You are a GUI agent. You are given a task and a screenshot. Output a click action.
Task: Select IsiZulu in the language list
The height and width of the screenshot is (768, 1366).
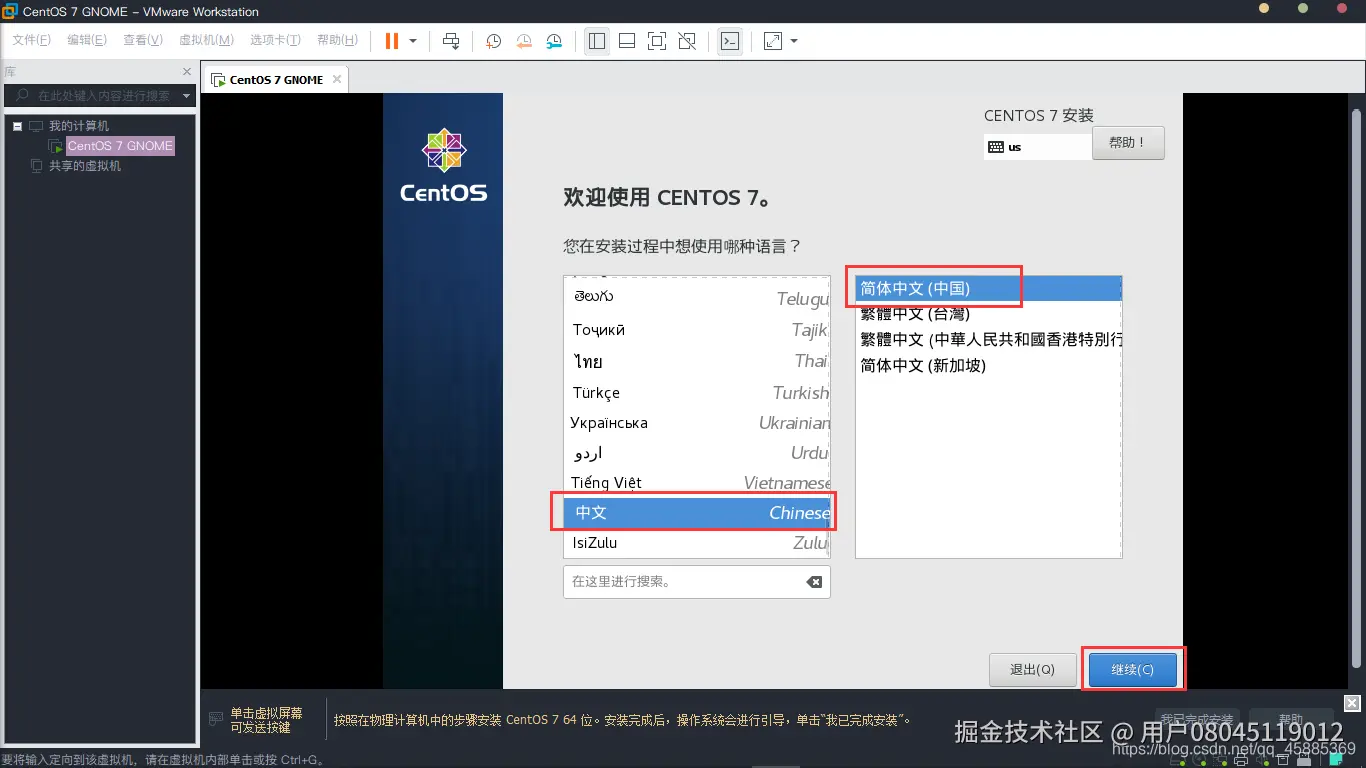[x=697, y=543]
